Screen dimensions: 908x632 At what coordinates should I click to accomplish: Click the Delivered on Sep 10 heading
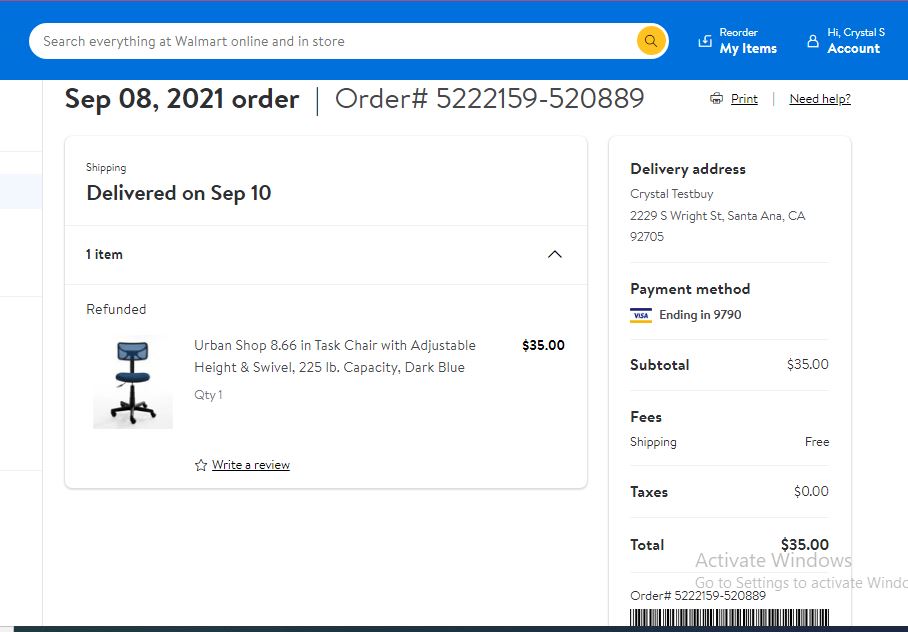(179, 193)
